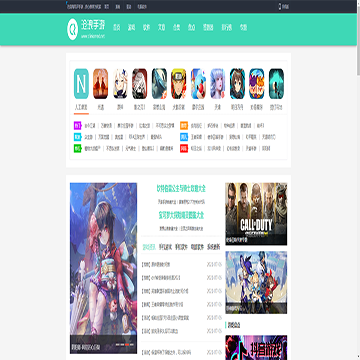360x360 pixels.
Task: Click the green category tag in link list
Action: tap(77, 148)
